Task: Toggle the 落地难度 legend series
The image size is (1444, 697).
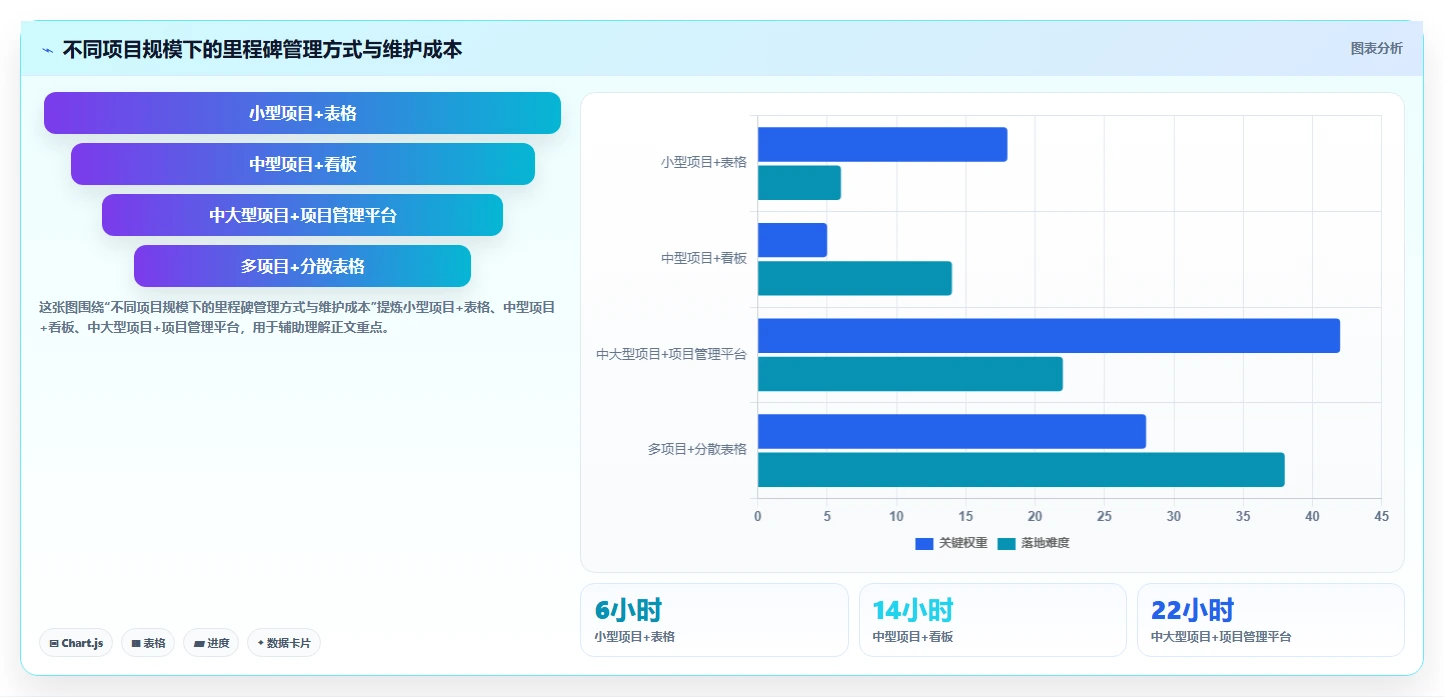Action: click(x=1033, y=543)
